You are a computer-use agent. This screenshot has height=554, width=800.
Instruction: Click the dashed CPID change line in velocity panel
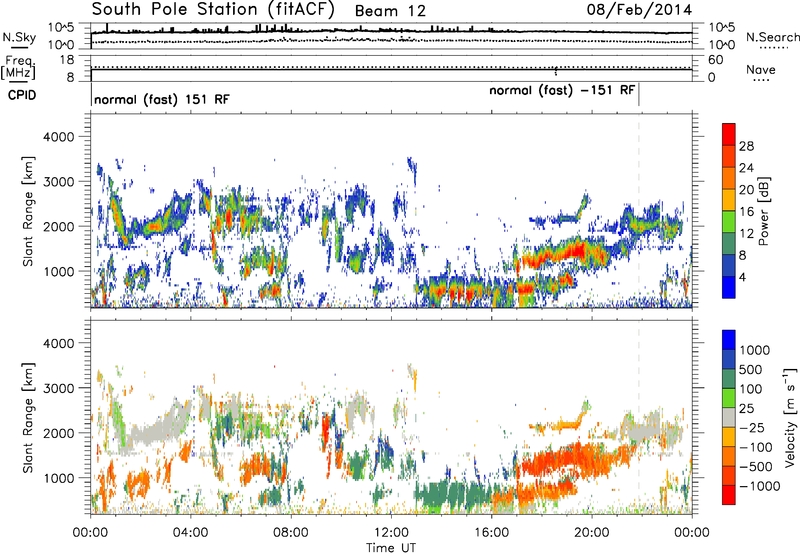tap(638, 417)
